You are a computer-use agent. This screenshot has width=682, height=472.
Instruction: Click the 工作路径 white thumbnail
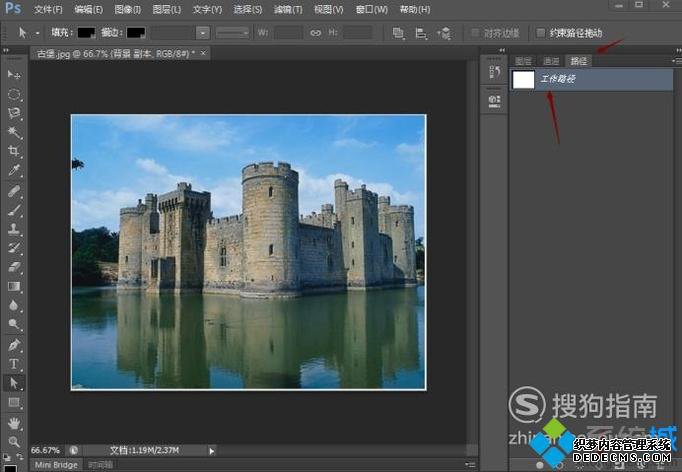point(523,80)
